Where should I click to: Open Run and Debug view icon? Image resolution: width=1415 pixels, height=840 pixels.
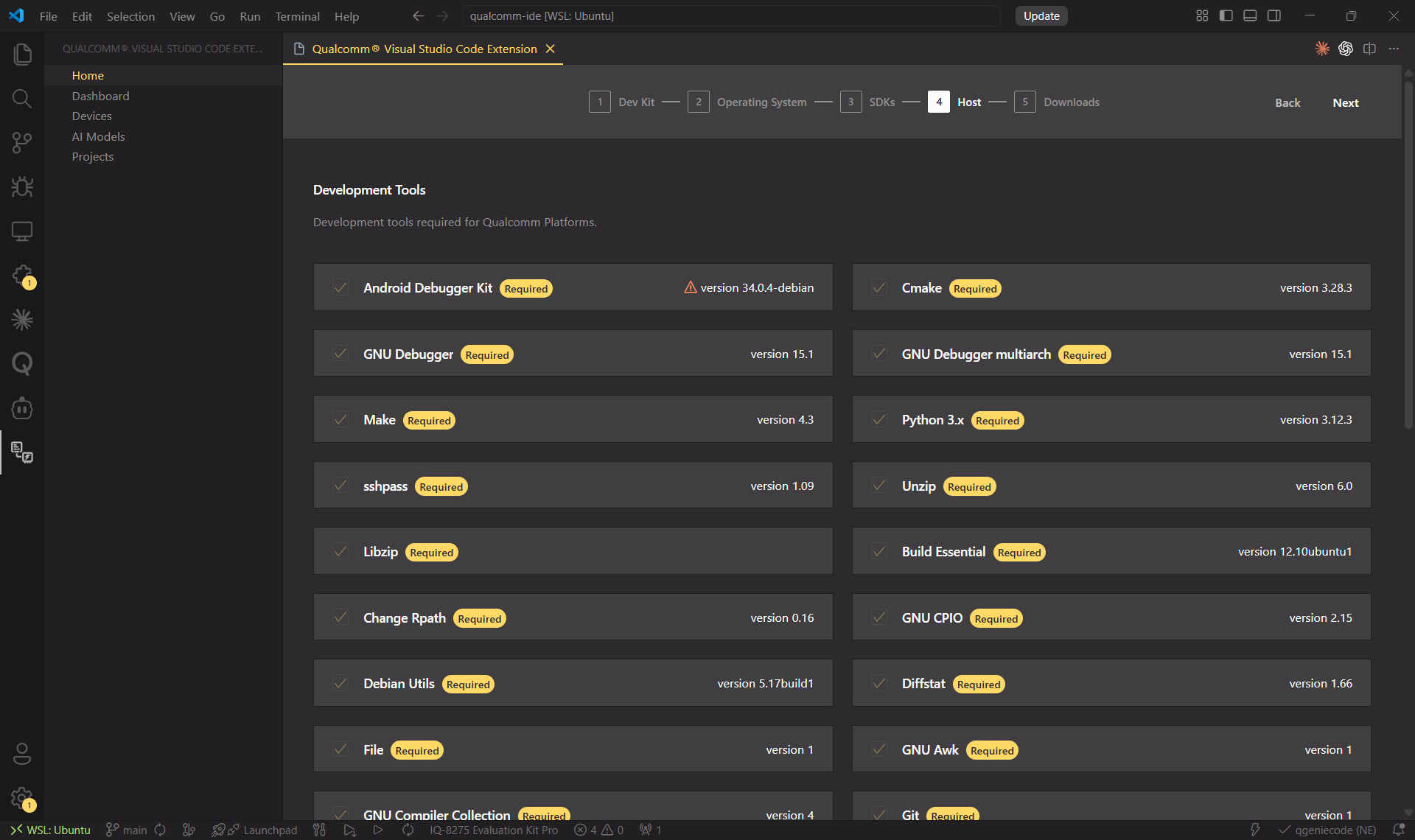coord(22,186)
